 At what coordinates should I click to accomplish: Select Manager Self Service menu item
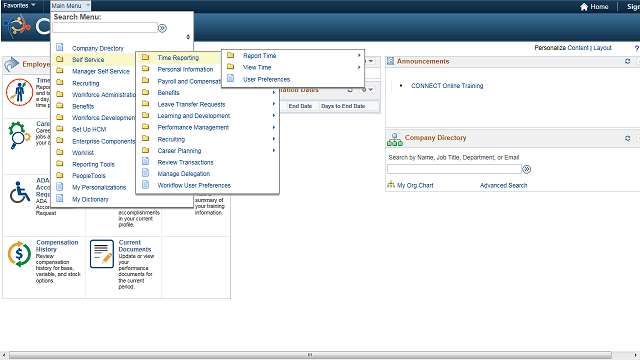point(100,71)
